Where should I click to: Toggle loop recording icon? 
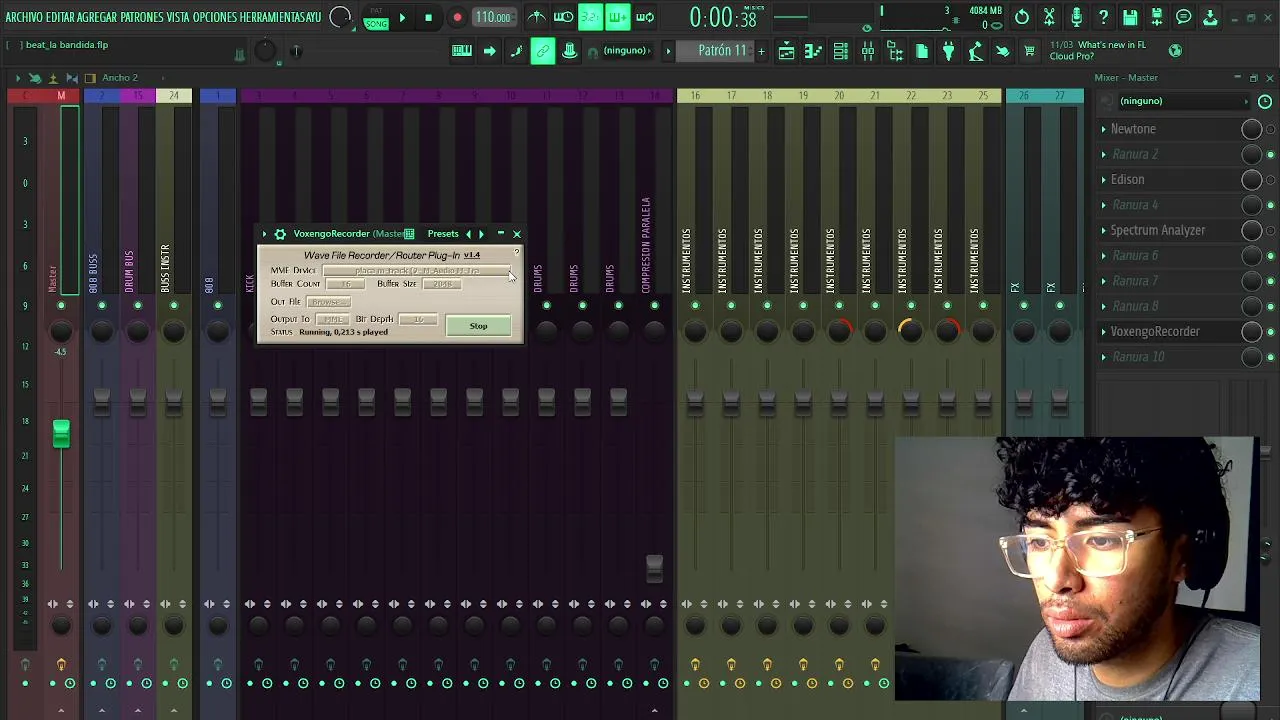[645, 17]
